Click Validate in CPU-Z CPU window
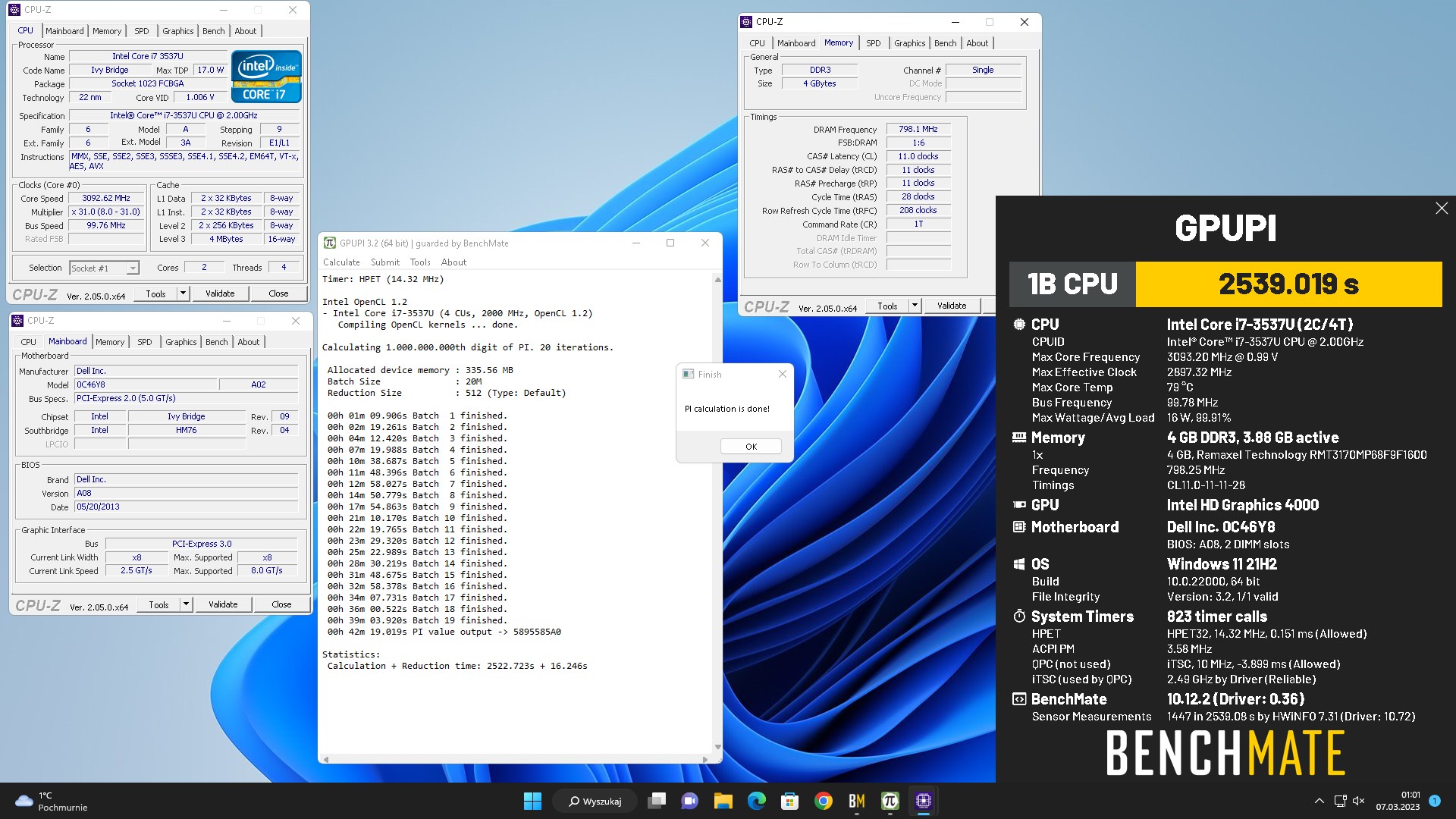The image size is (1456, 819). [220, 293]
